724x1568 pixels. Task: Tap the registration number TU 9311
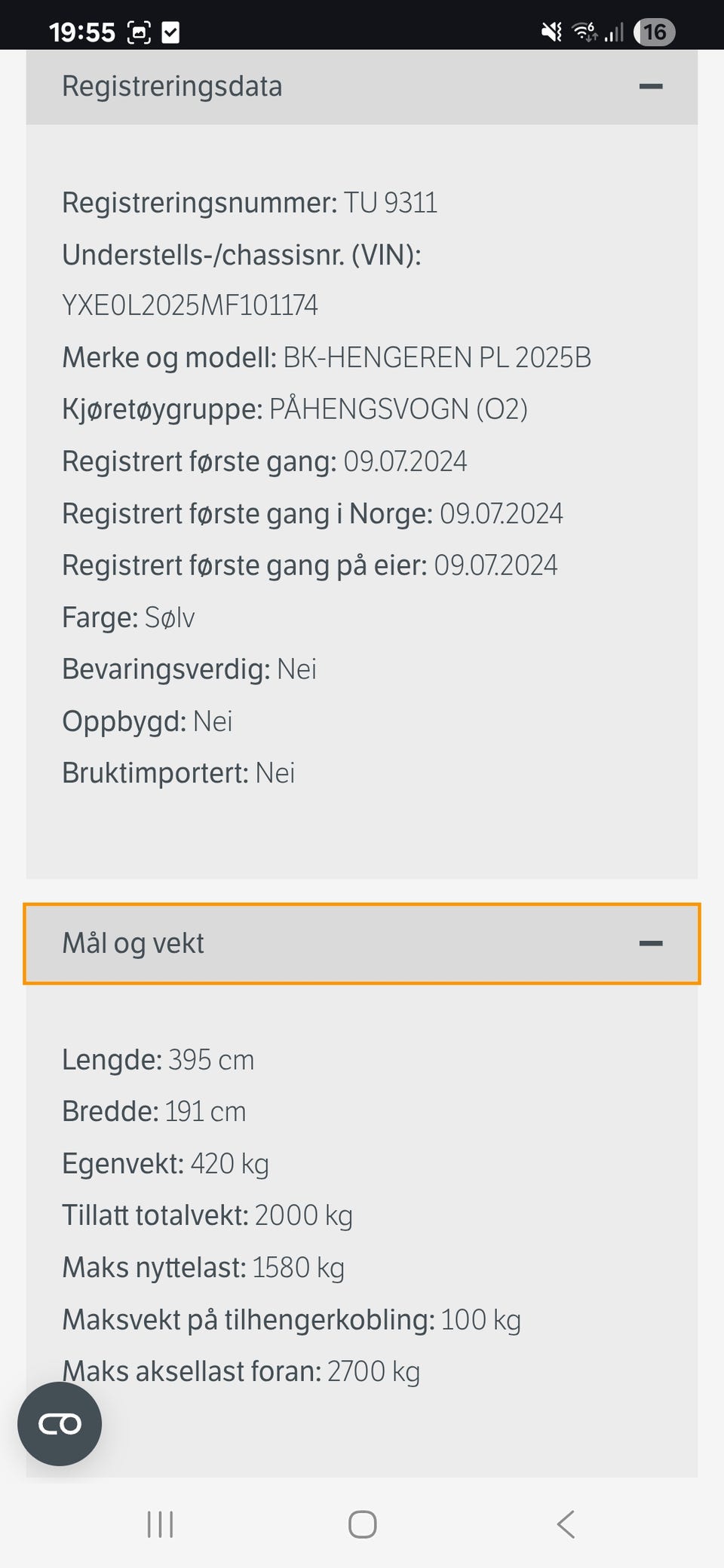click(390, 203)
